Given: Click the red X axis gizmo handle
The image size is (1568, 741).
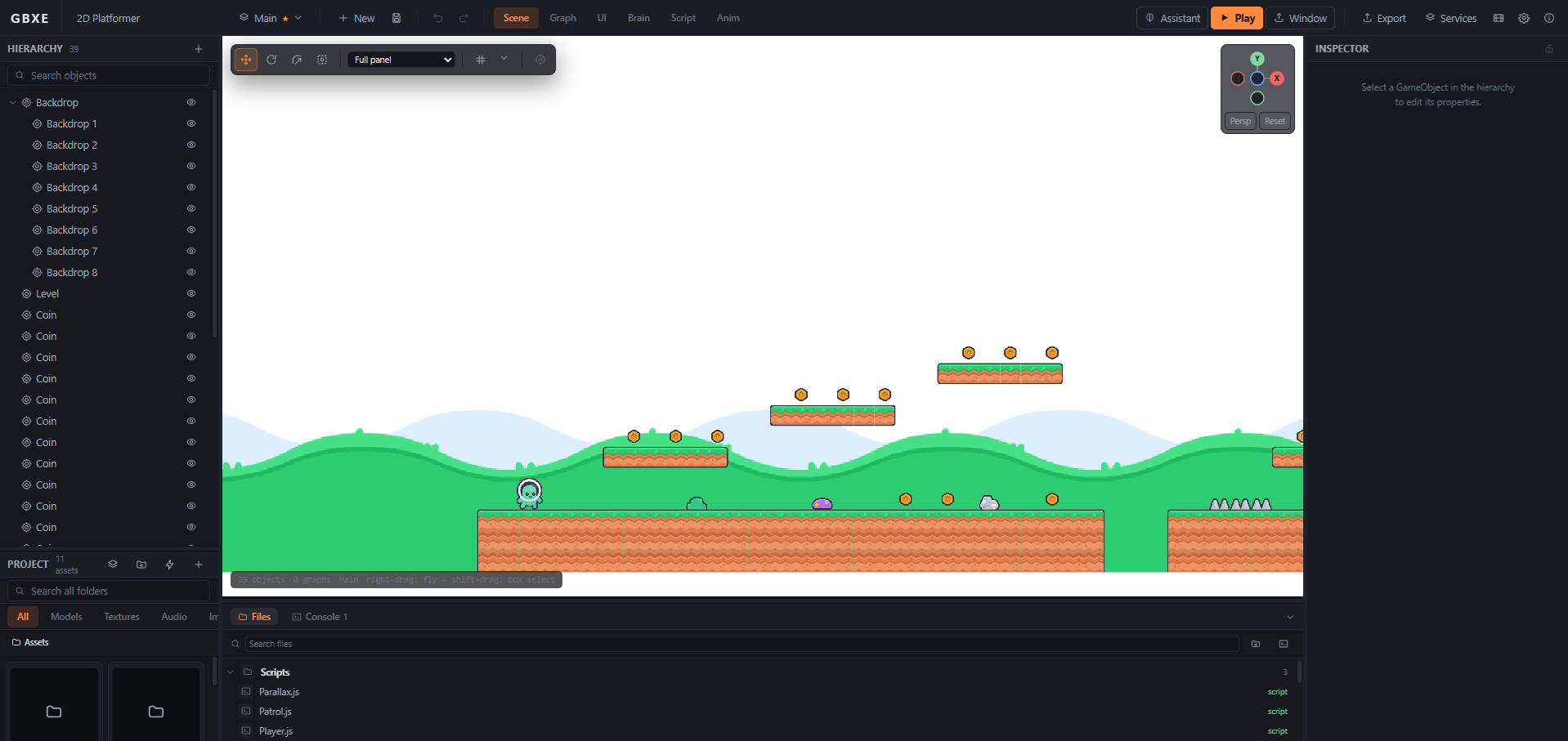Looking at the screenshot, I should pyautogui.click(x=1277, y=78).
